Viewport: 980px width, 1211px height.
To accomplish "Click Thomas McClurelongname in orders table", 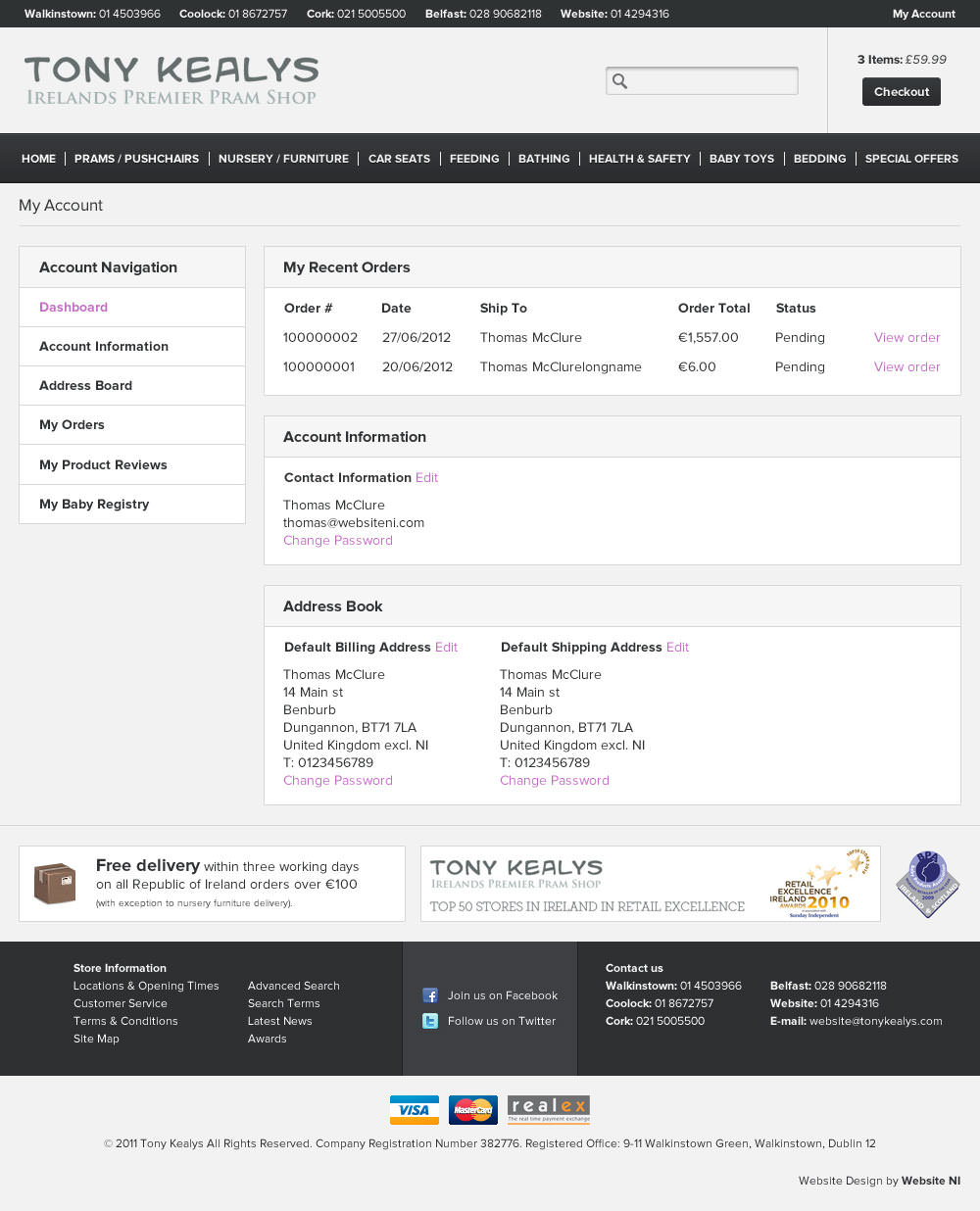I will (561, 366).
